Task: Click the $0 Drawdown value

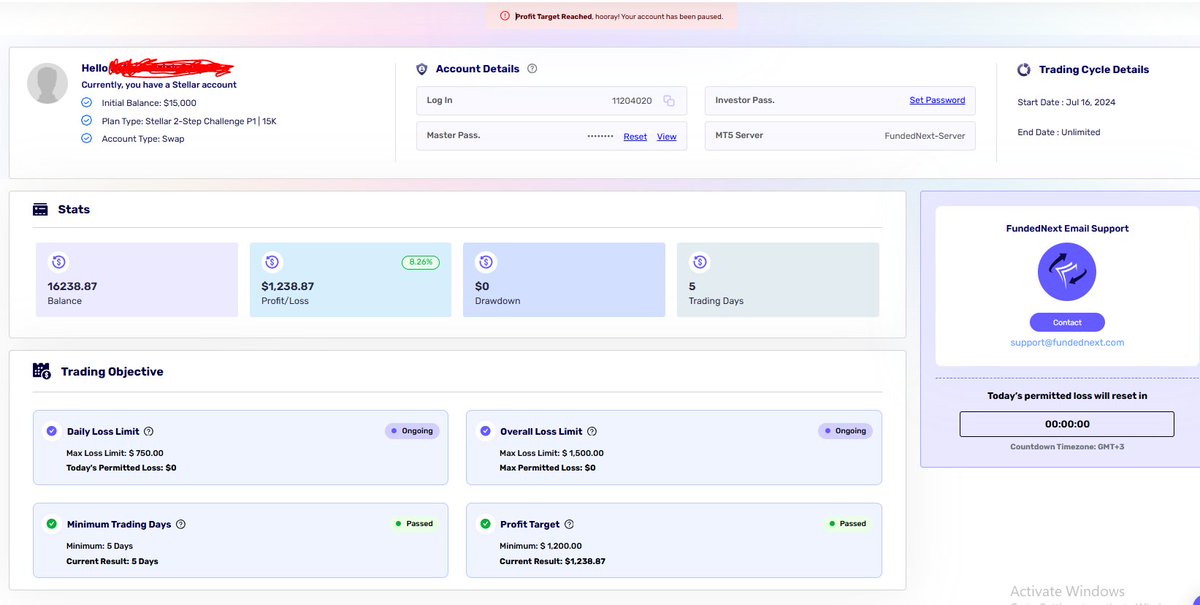Action: [x=482, y=286]
